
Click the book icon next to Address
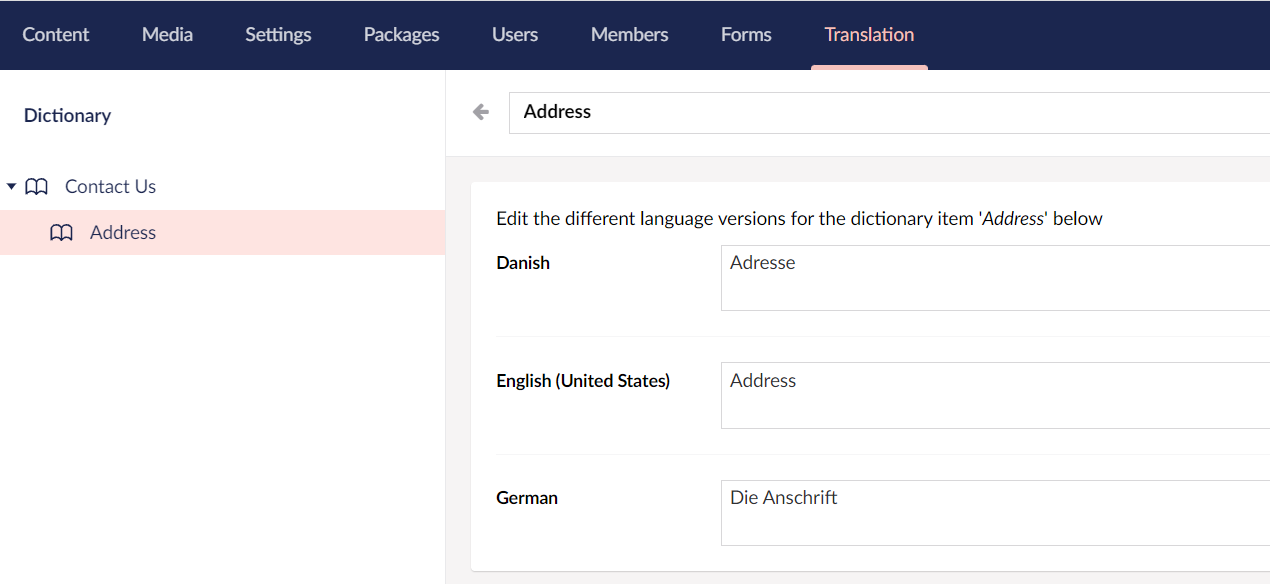pos(61,233)
